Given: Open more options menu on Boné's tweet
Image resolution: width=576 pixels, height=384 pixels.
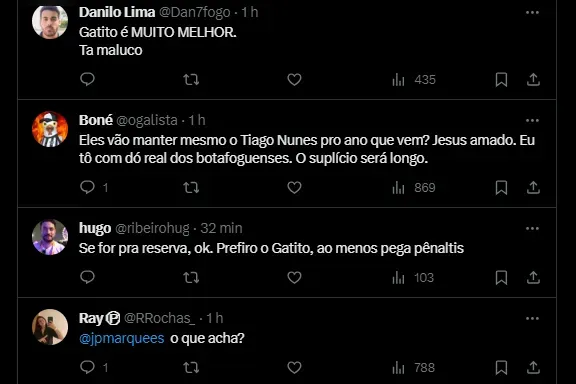Looking at the screenshot, I should 532,121.
